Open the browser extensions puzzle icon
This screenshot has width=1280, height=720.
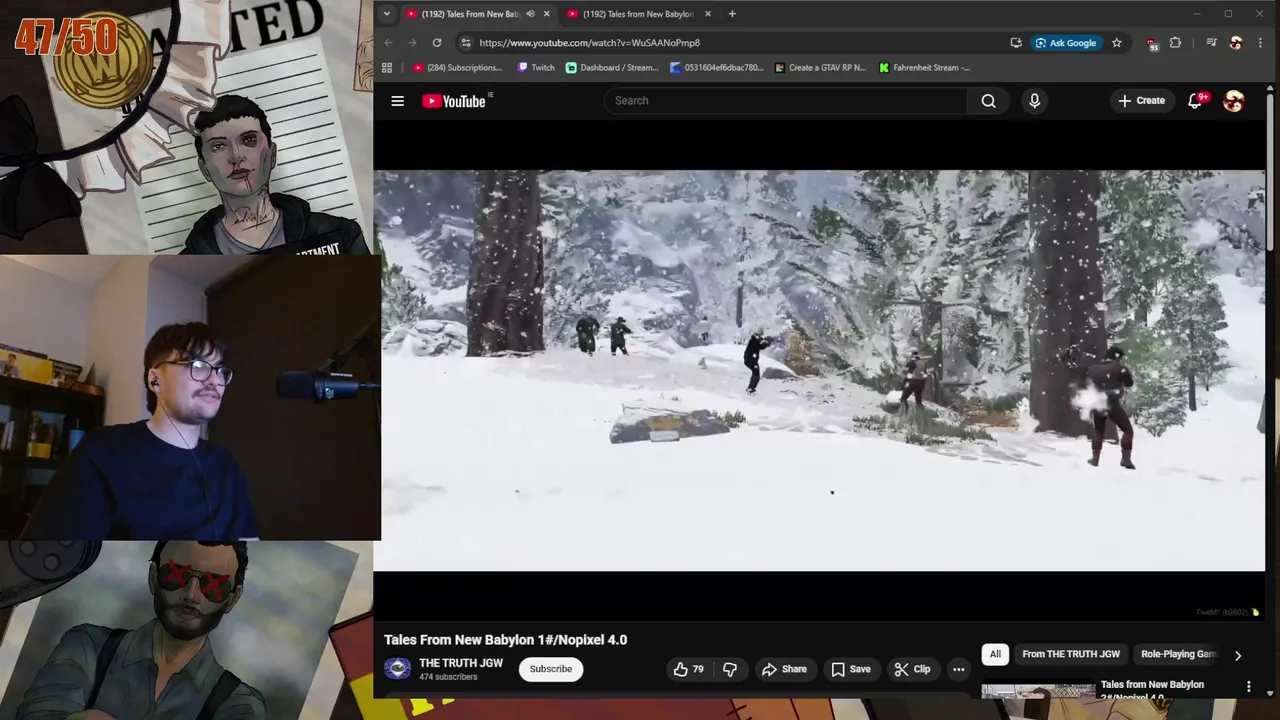coord(1175,43)
